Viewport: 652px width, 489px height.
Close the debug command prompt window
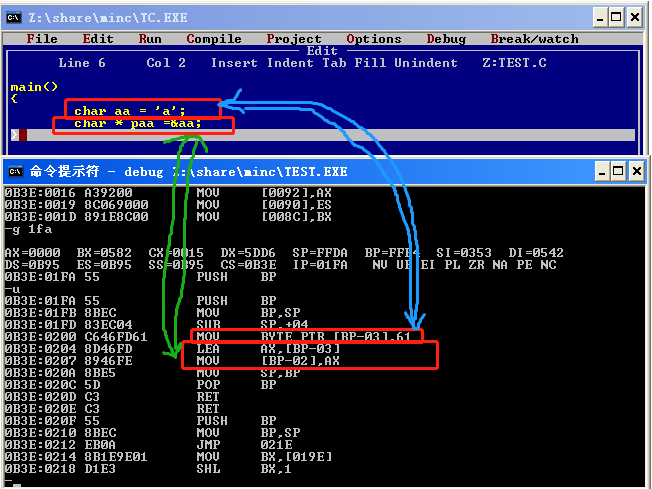pyautogui.click(x=637, y=171)
